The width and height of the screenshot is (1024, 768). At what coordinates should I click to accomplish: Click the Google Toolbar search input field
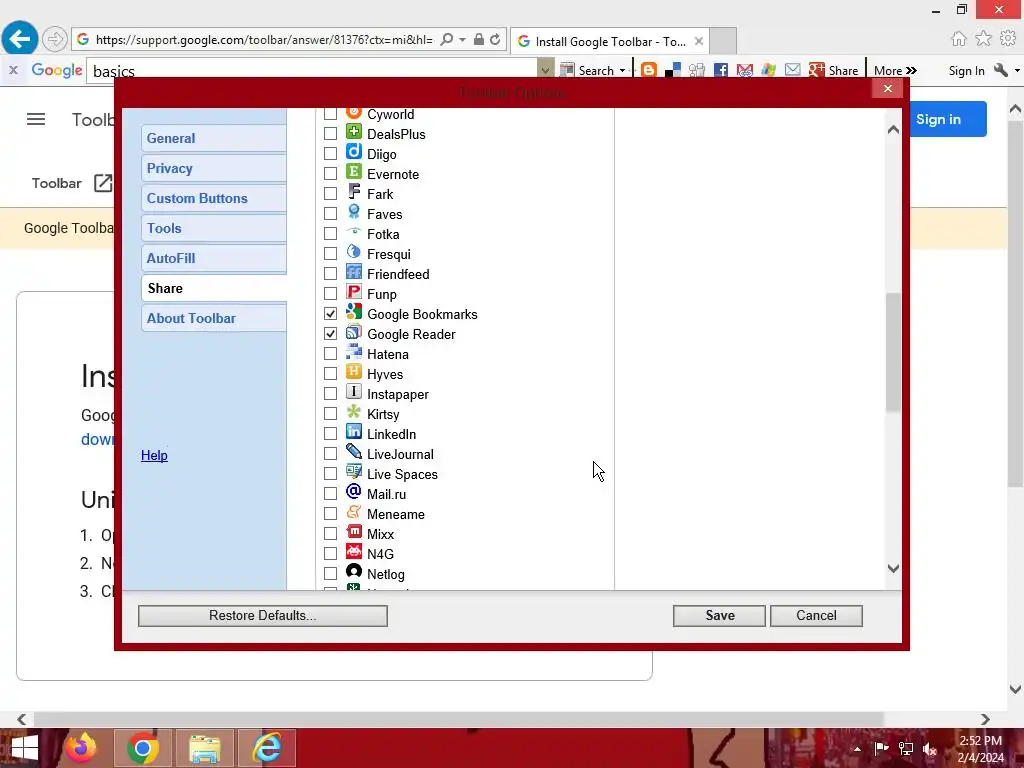pyautogui.click(x=312, y=71)
